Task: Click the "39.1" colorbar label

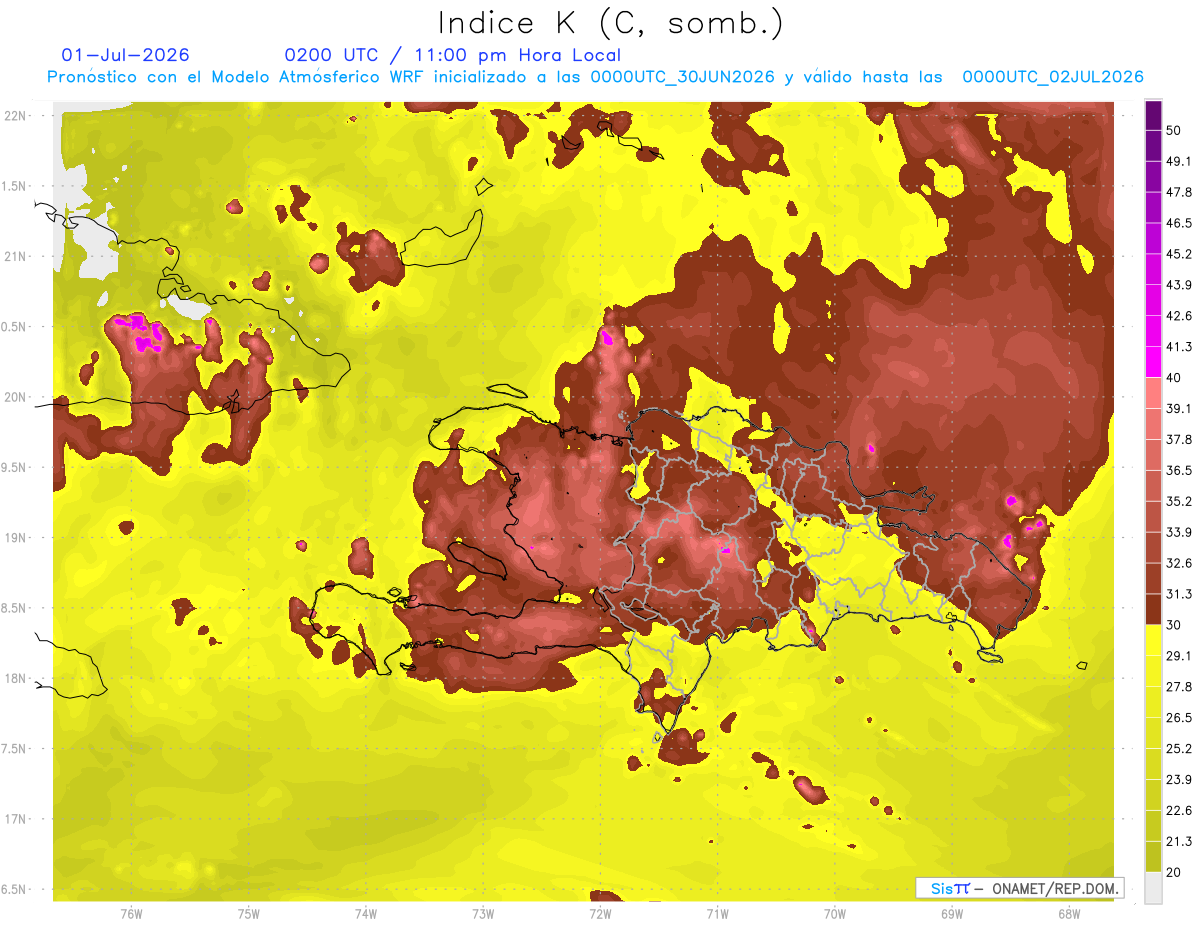Action: (x=1179, y=408)
